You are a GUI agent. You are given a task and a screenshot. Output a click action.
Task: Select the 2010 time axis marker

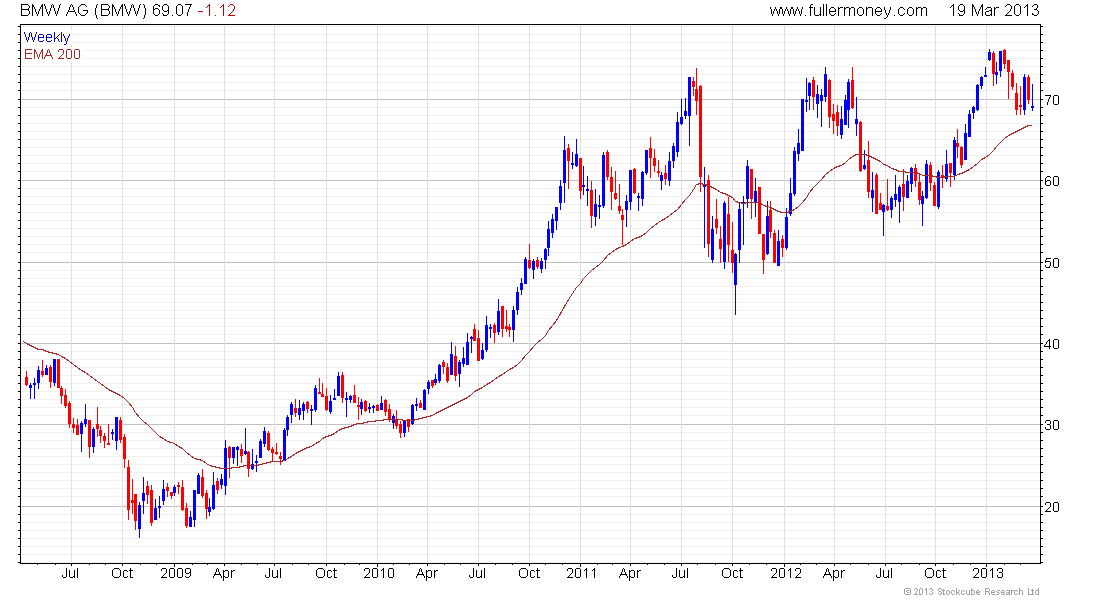tap(379, 573)
